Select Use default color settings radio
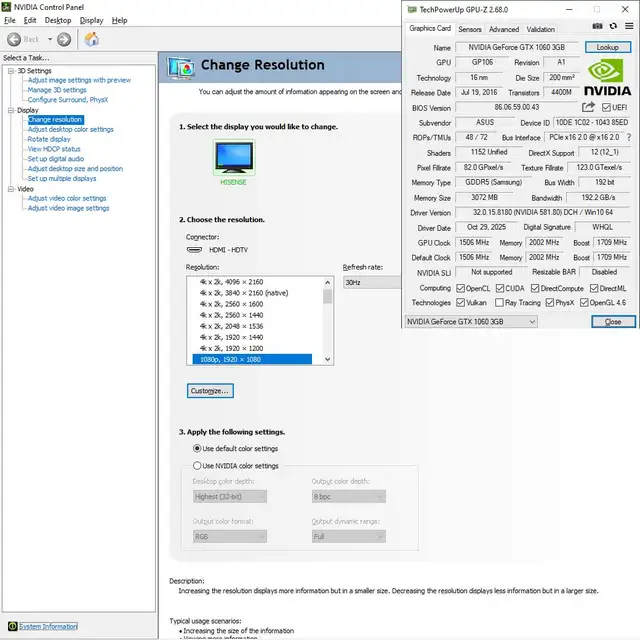Image resolution: width=640 pixels, height=640 pixels. (197, 448)
